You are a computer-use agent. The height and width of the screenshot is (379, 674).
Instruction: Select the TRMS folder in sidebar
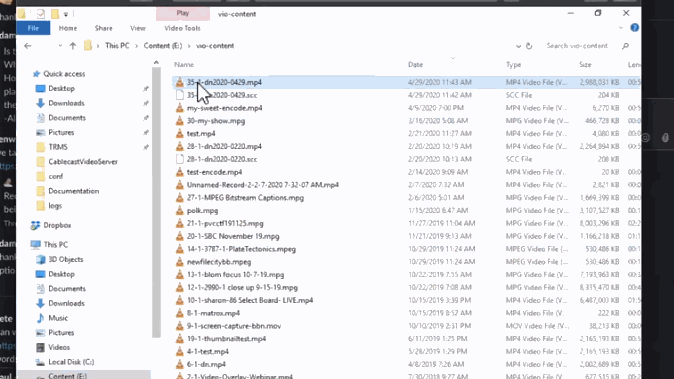coord(58,147)
